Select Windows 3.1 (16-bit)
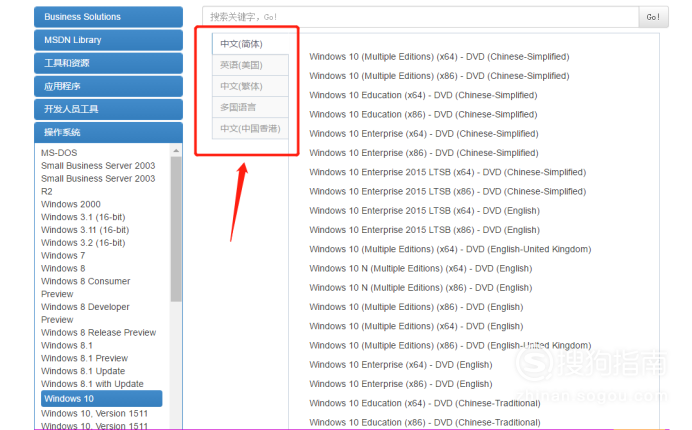Viewport: 692px width, 430px height. click(x=83, y=217)
